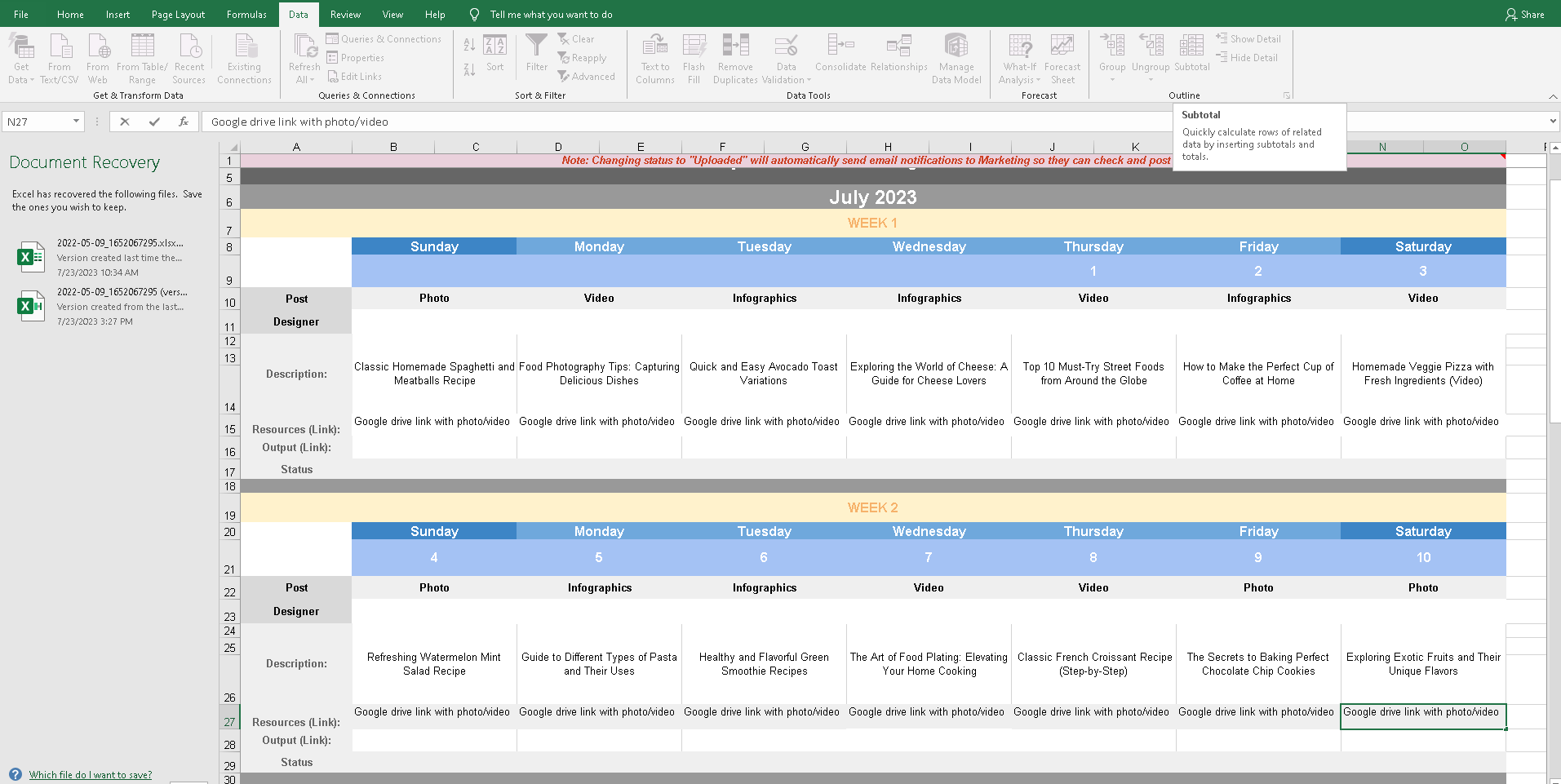The width and height of the screenshot is (1561, 784).
Task: Toggle the Filter funnel
Action: click(537, 53)
